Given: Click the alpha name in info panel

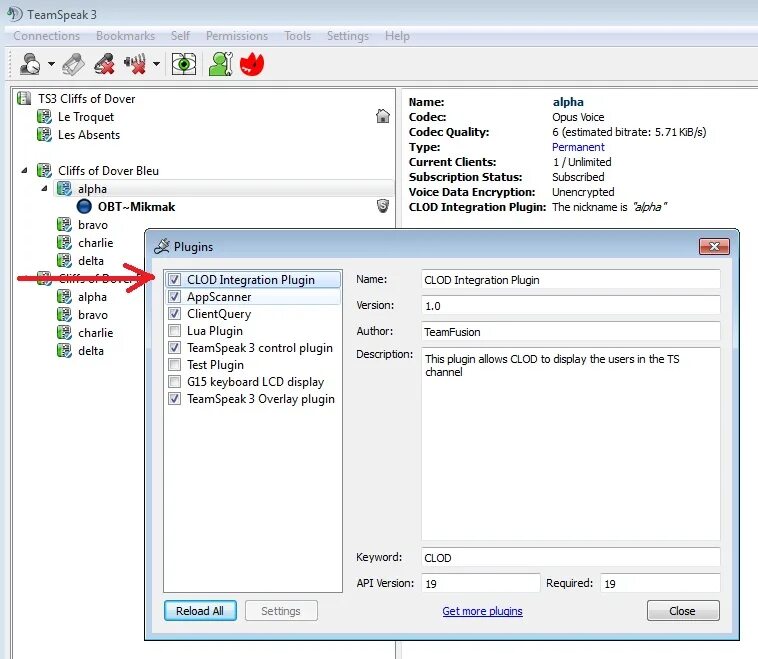Looking at the screenshot, I should click(x=568, y=102).
